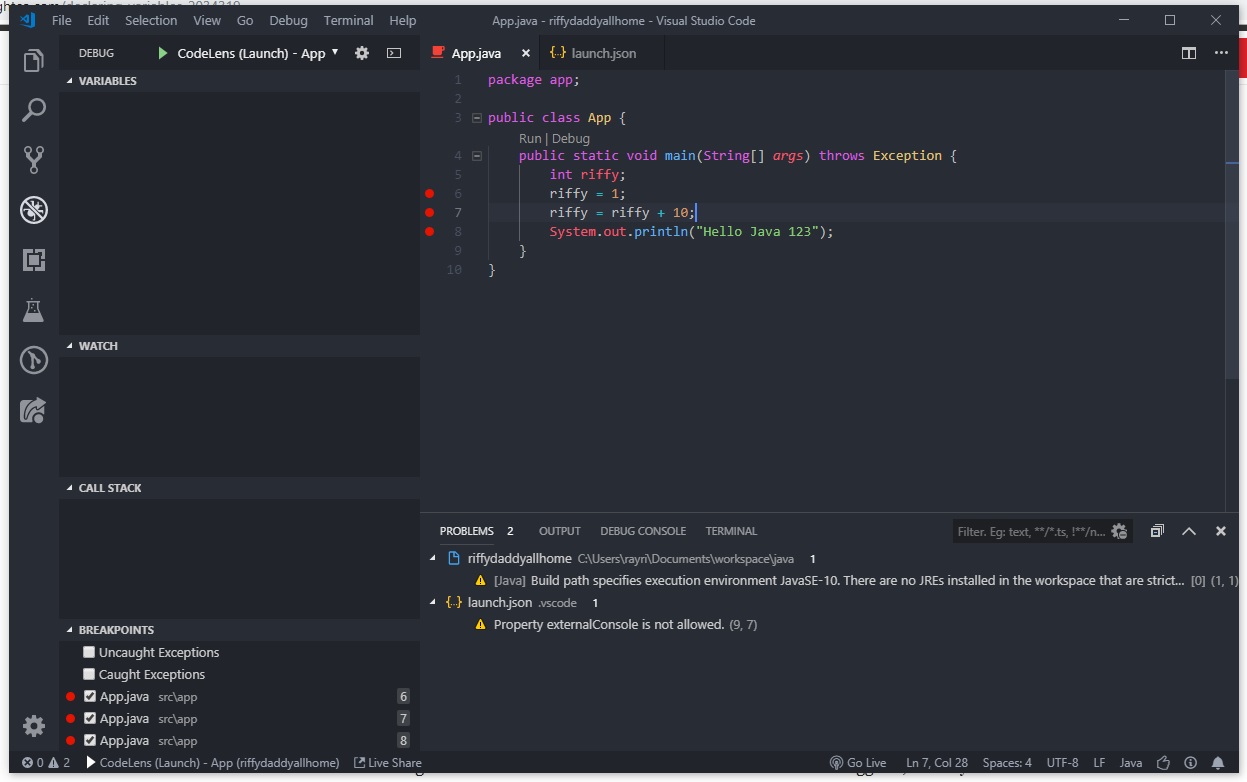The image size is (1247, 782).
Task: Open the Selection menu
Action: (x=151, y=20)
